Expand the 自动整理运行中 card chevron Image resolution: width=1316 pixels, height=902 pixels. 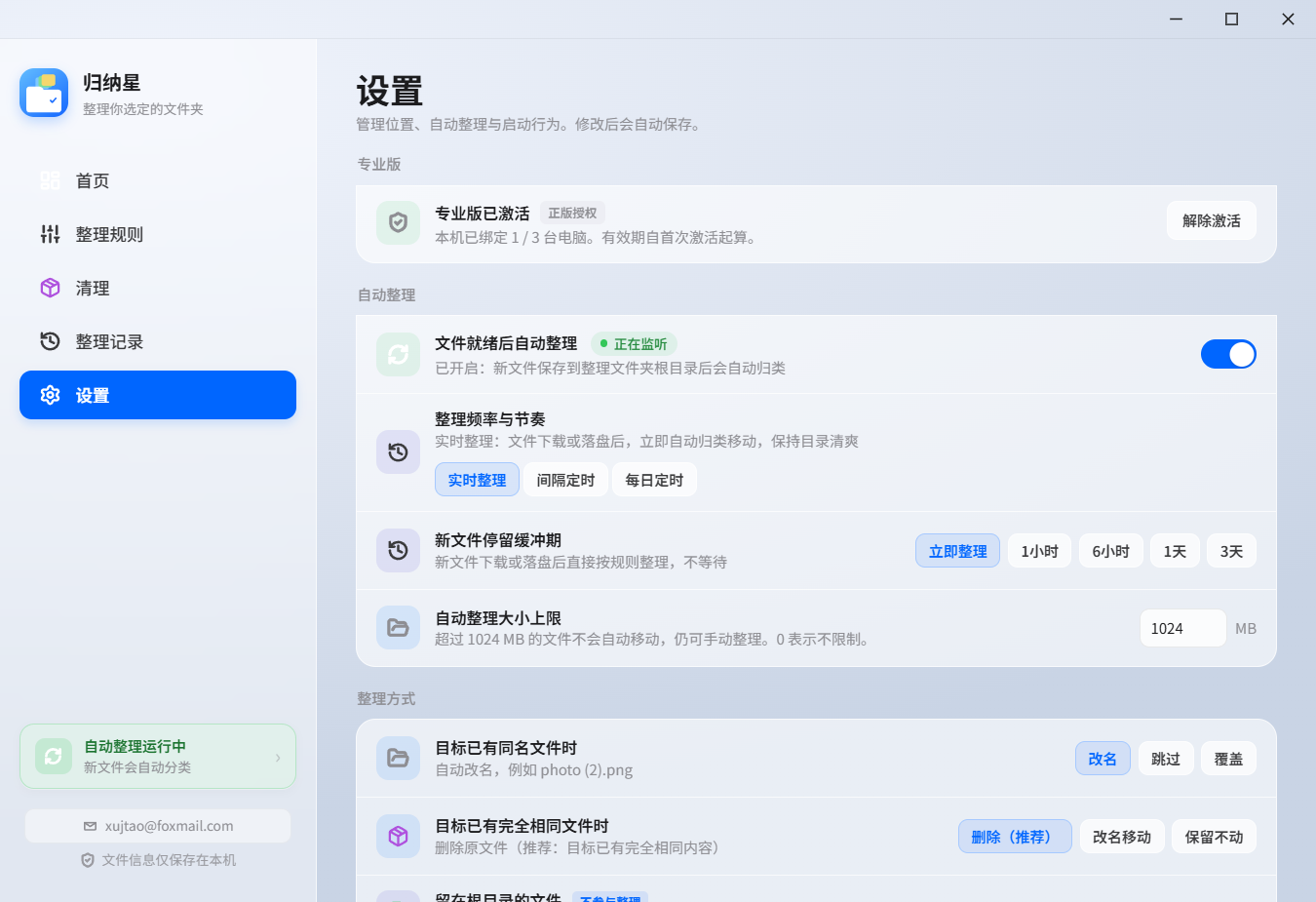[278, 757]
